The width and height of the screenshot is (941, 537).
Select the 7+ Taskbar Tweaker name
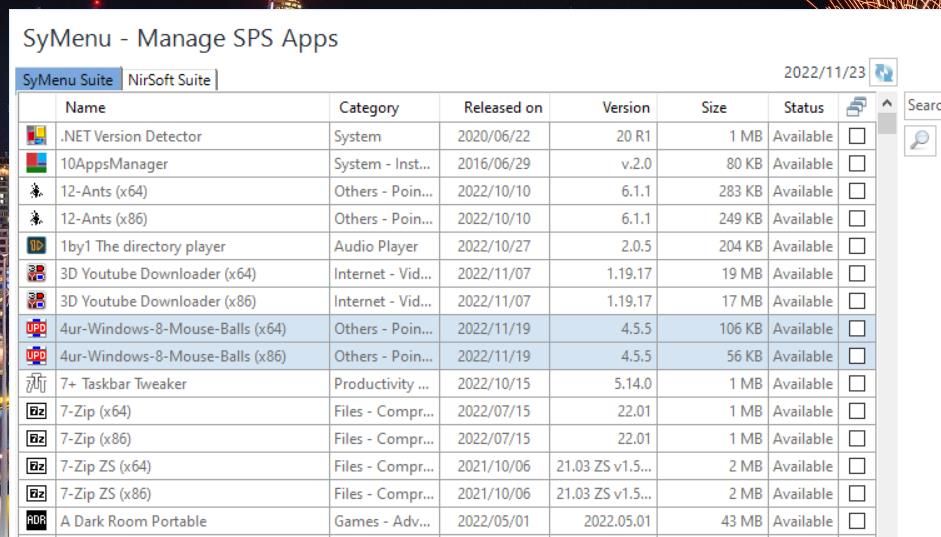(x=123, y=384)
